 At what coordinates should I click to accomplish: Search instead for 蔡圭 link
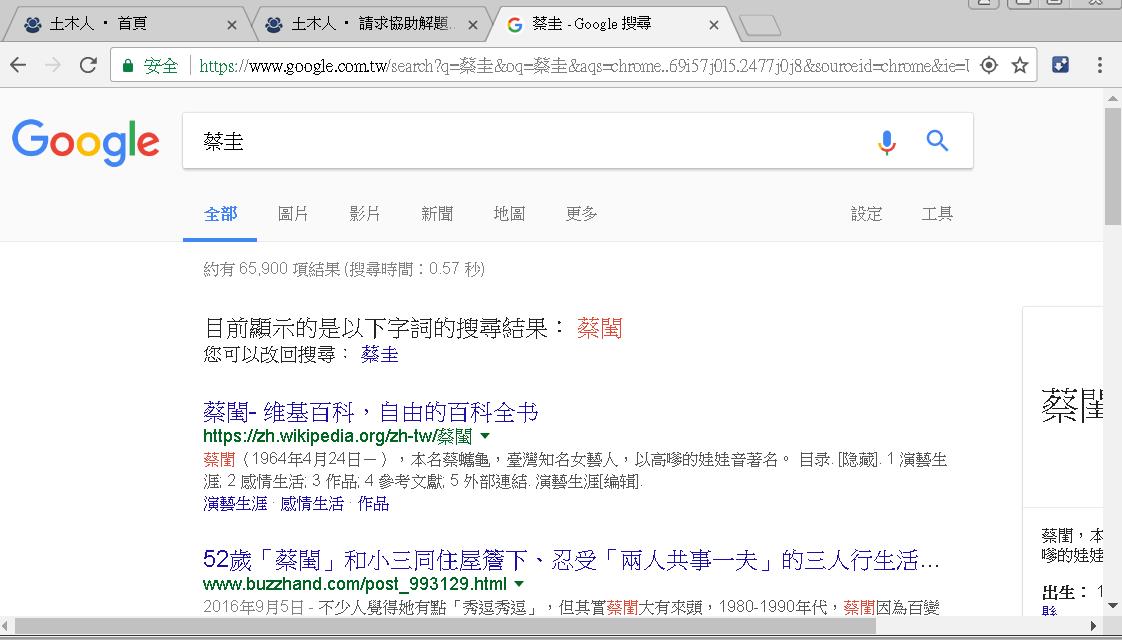(x=379, y=354)
